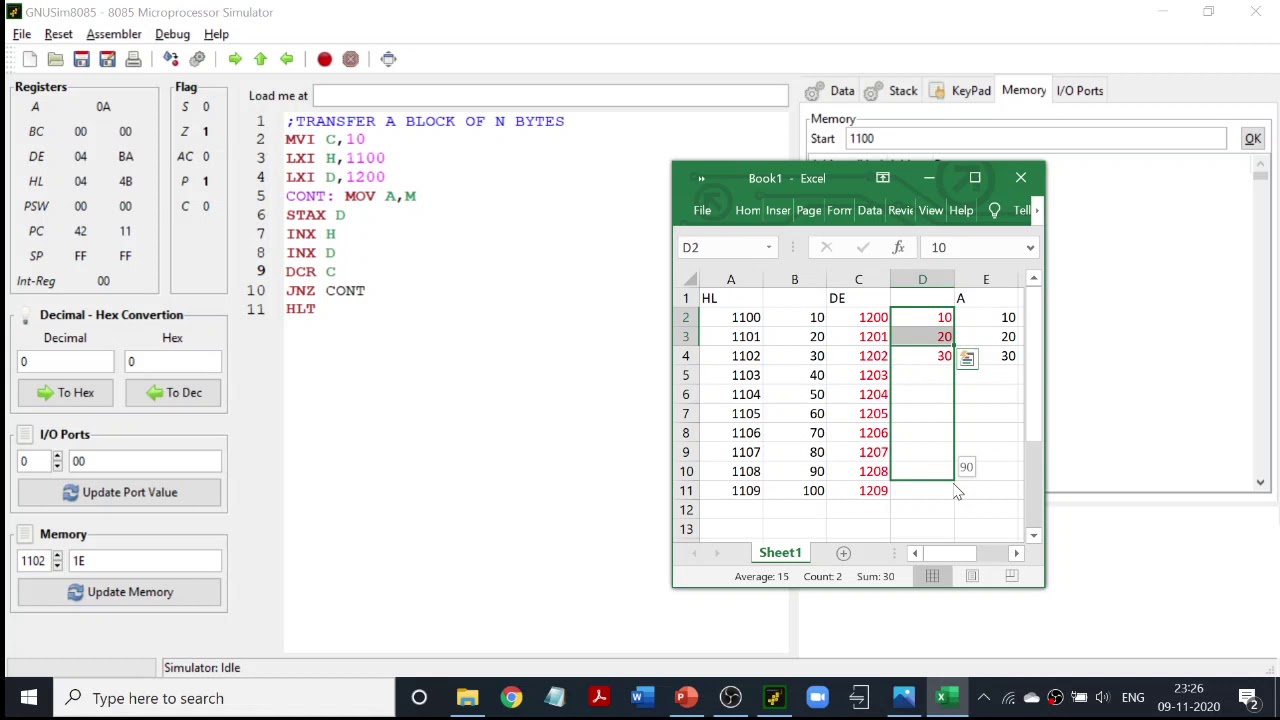Toggle Decimal - Hex Convertion panel expander

25,315
